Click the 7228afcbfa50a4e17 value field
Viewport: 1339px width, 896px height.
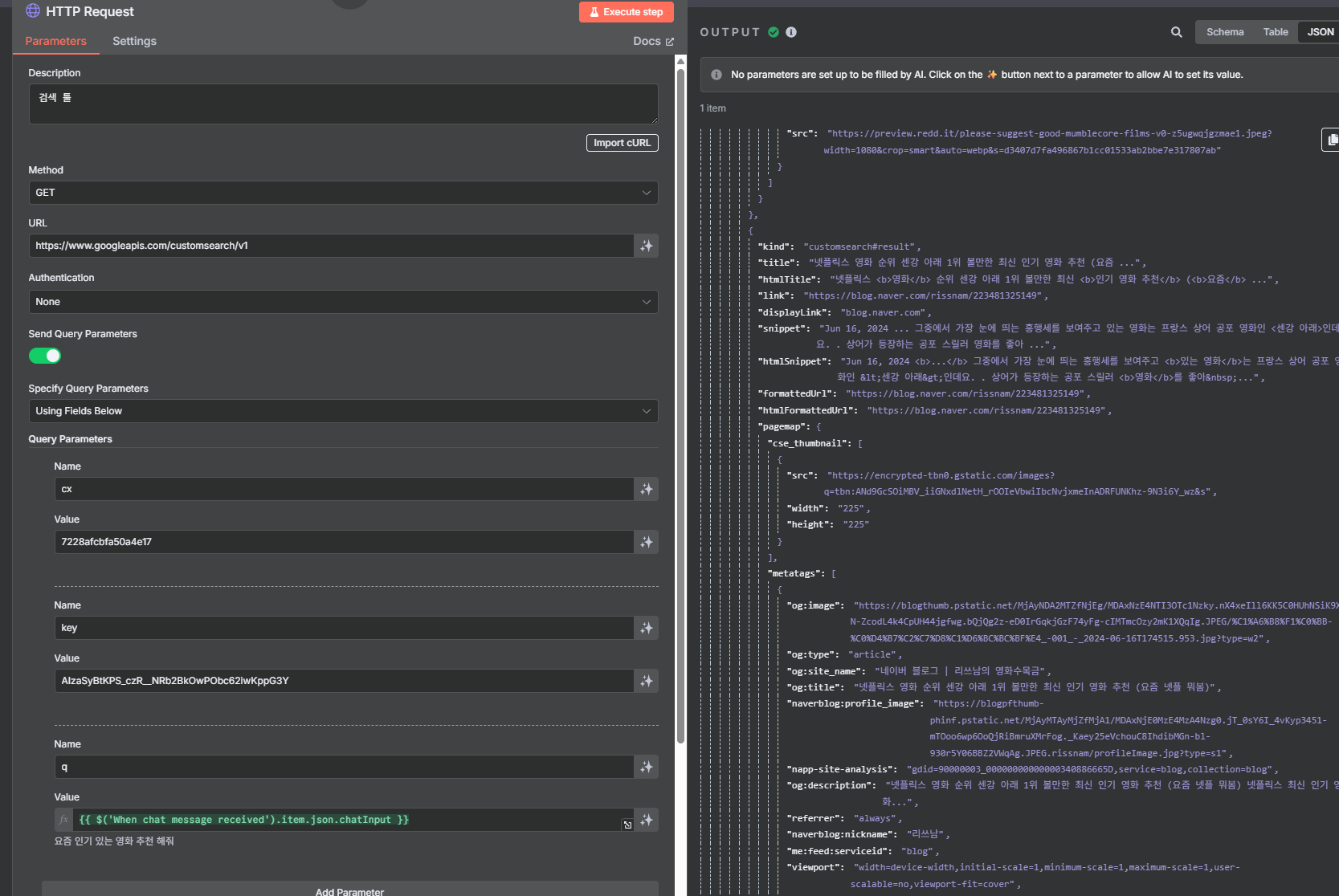pyautogui.click(x=345, y=542)
